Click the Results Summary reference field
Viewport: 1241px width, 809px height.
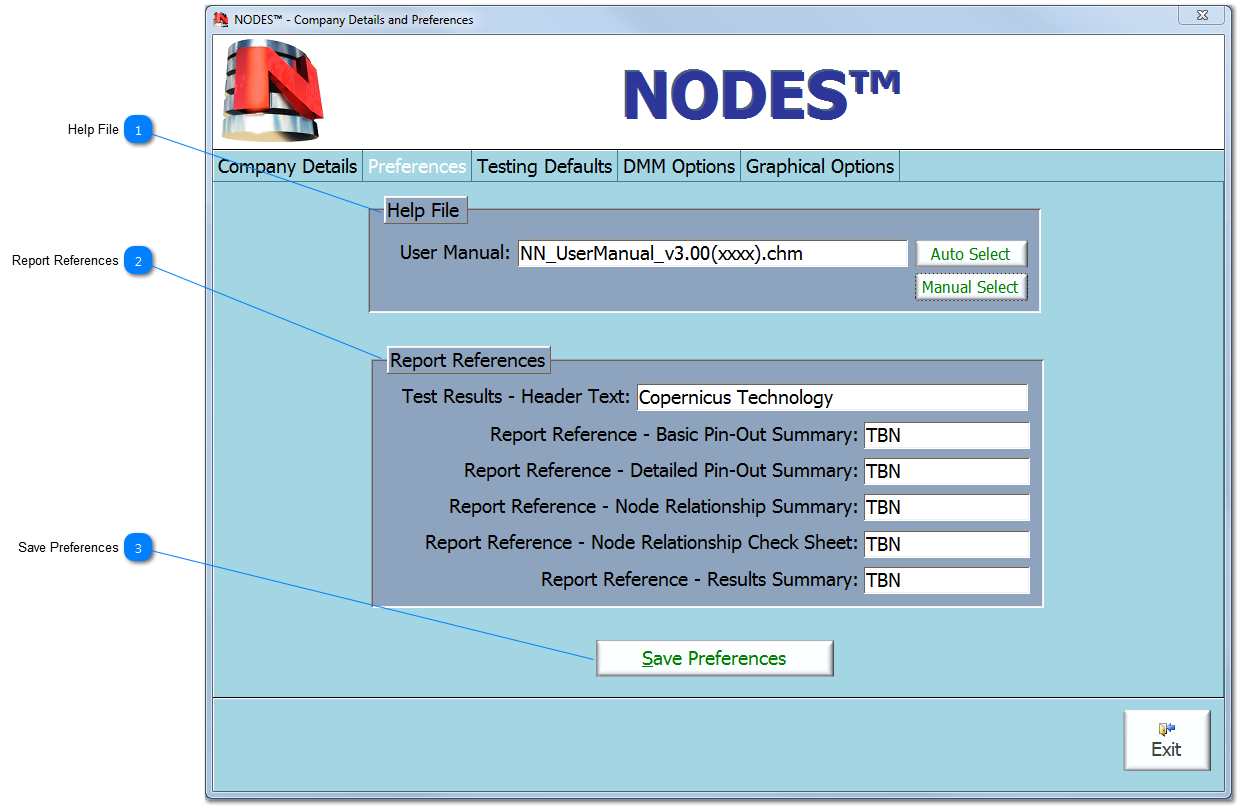946,580
